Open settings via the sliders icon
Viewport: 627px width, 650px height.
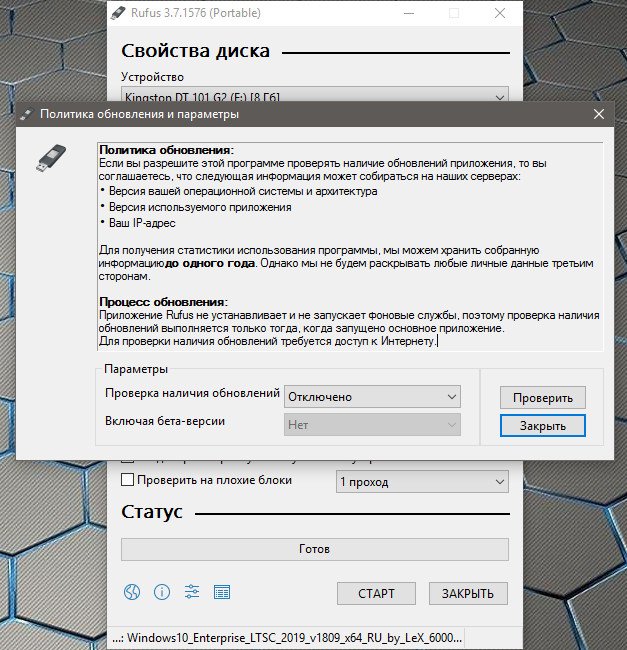point(192,592)
